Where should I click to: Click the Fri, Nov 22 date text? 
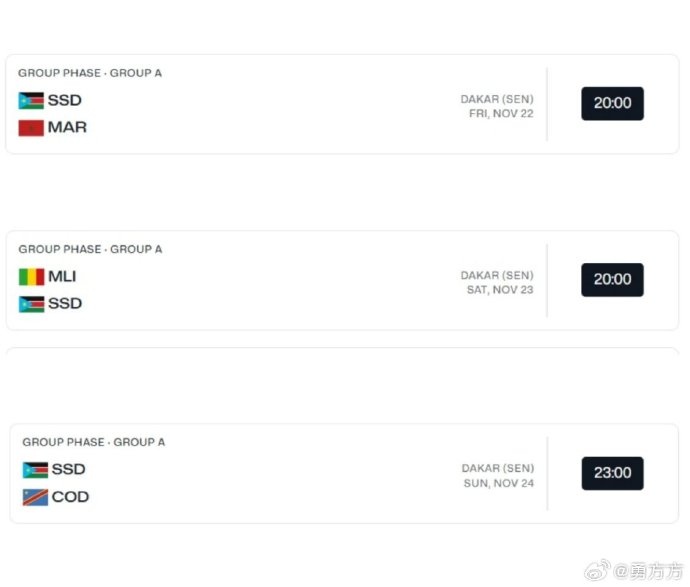coord(501,114)
